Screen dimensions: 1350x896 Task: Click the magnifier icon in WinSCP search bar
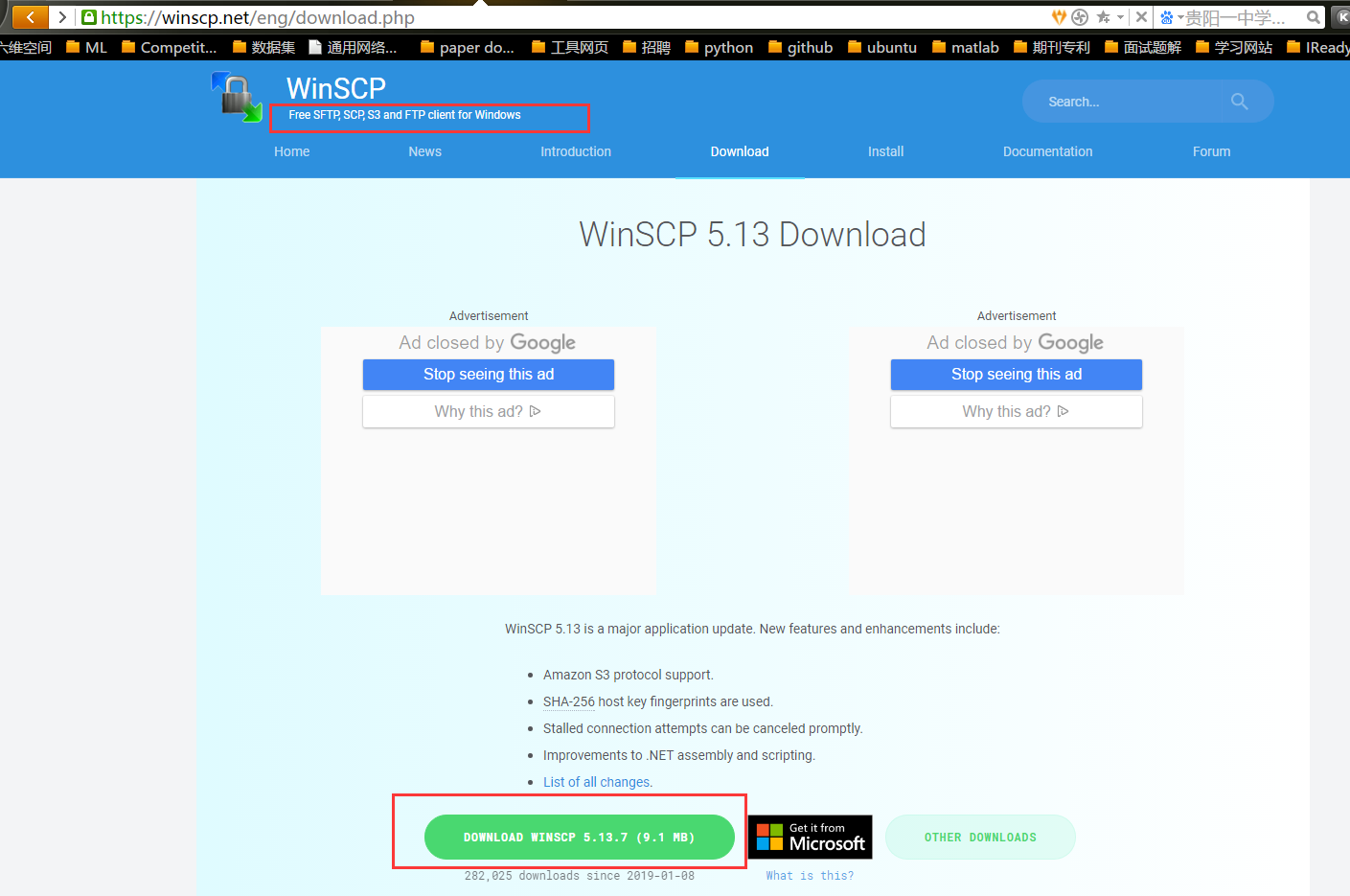(1239, 101)
